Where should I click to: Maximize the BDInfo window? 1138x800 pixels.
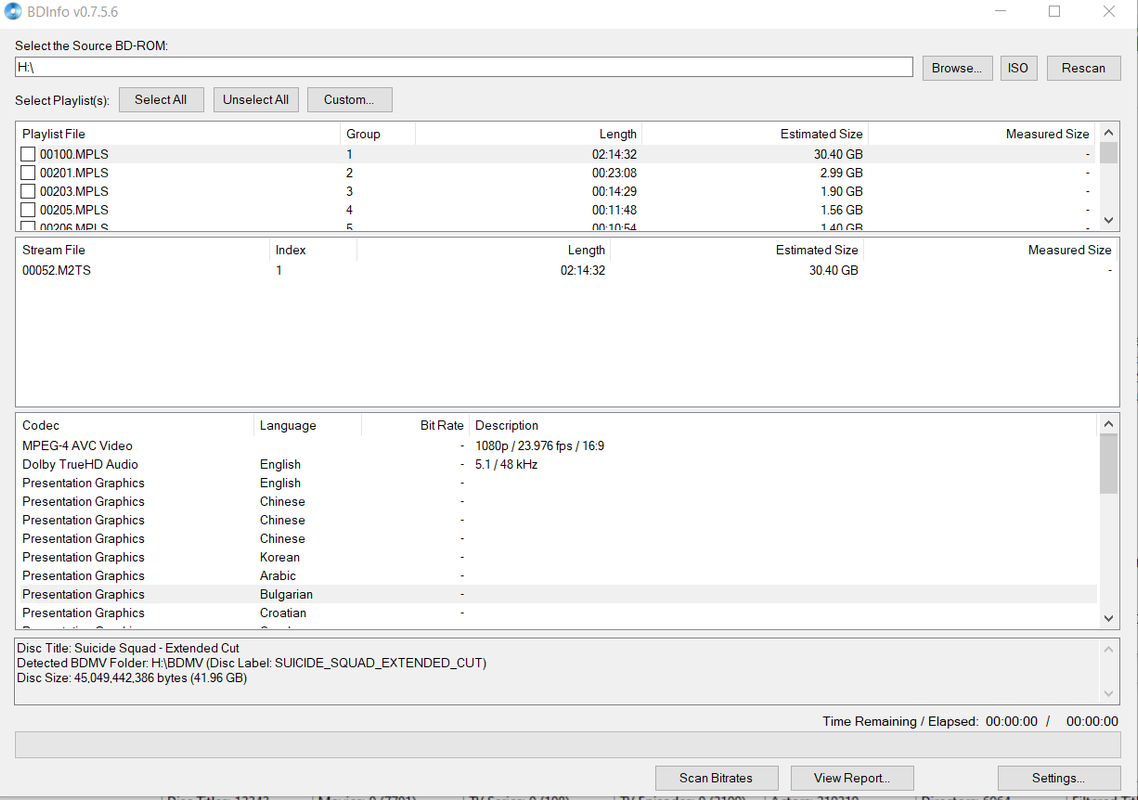click(x=1055, y=12)
